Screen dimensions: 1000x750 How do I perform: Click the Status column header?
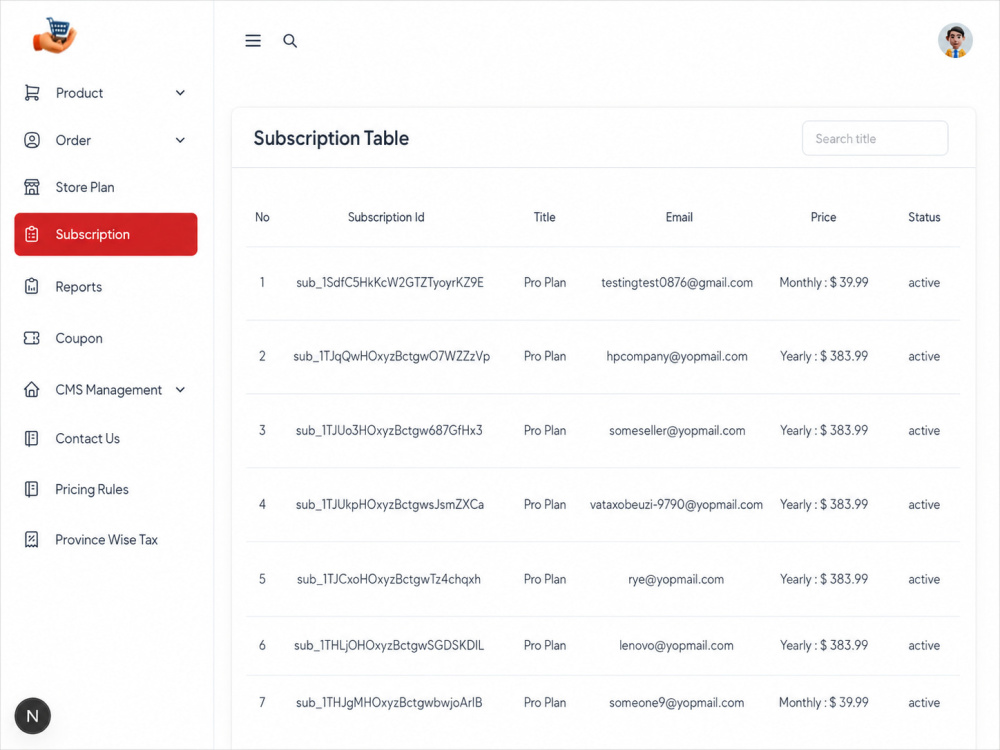point(924,217)
